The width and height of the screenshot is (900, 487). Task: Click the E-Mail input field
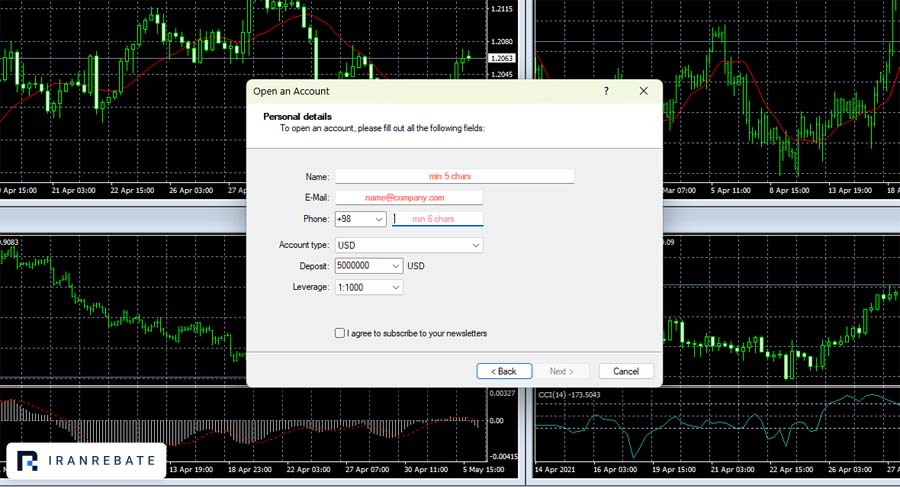pyautogui.click(x=409, y=198)
